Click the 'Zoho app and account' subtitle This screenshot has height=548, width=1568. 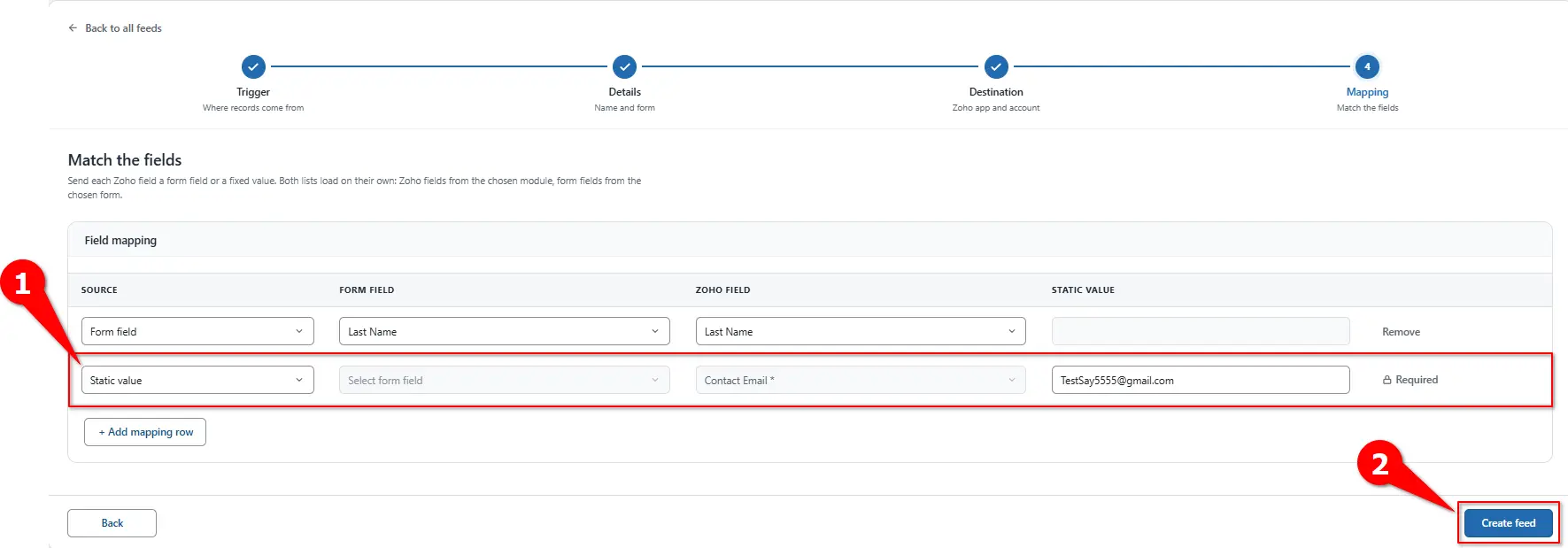pyautogui.click(x=996, y=108)
